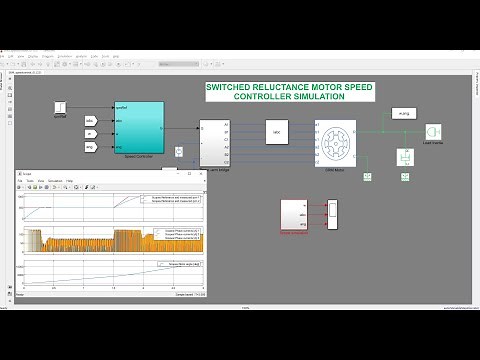Open the Diagram menu in Simulink
The width and height of the screenshot is (480, 360).
48,56
